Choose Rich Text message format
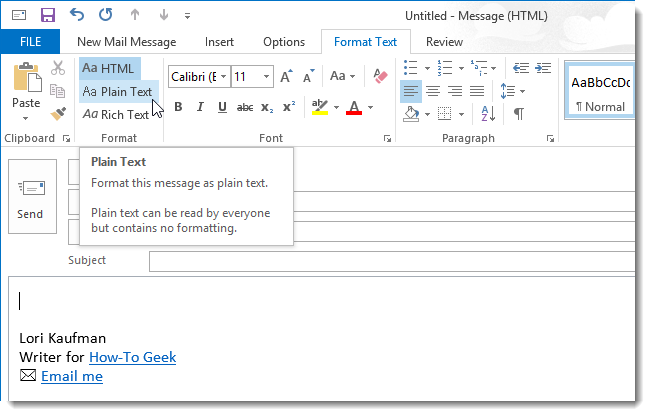Viewport: 650px width, 416px height. [116, 114]
